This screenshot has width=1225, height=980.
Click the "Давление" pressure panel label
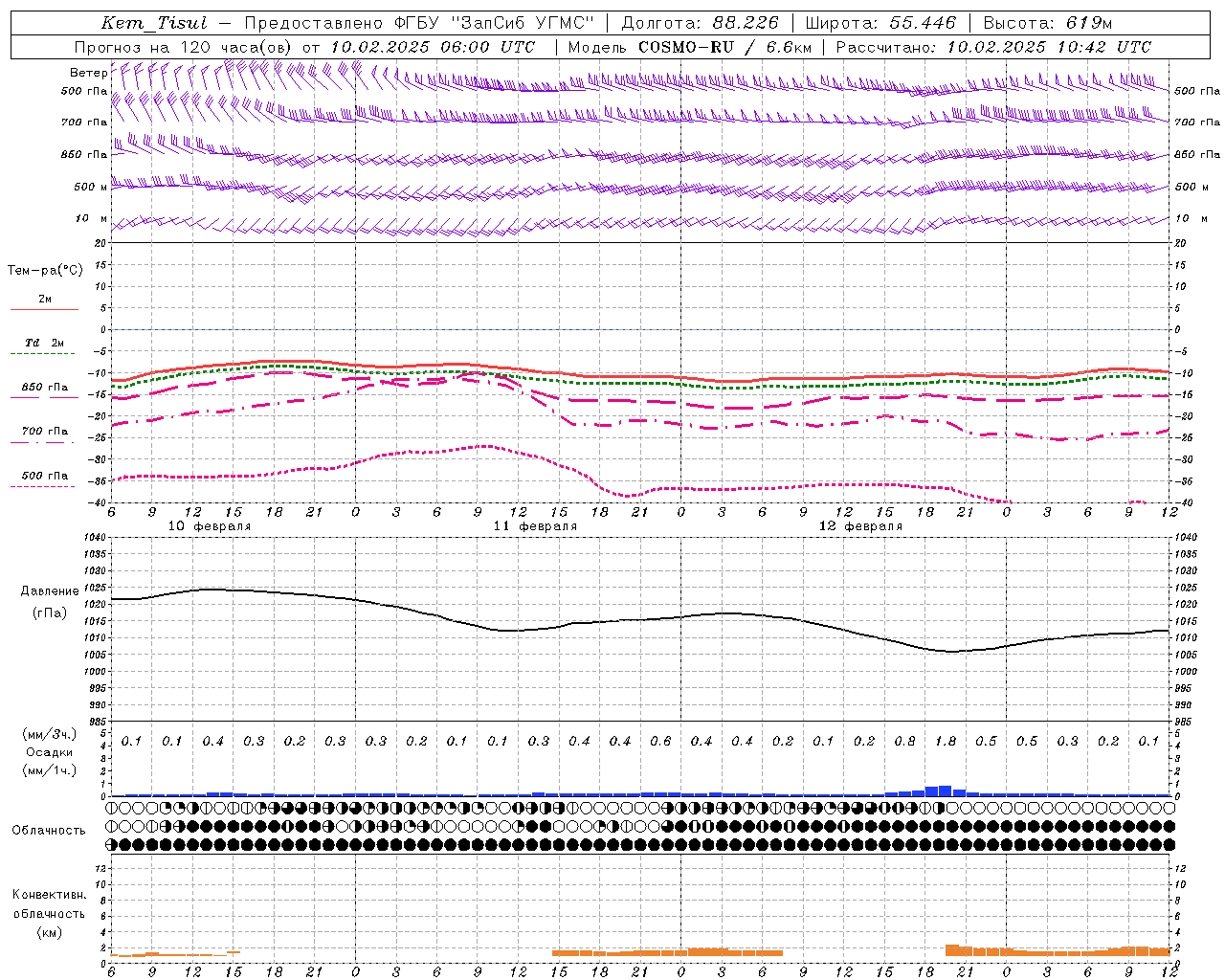click(50, 591)
